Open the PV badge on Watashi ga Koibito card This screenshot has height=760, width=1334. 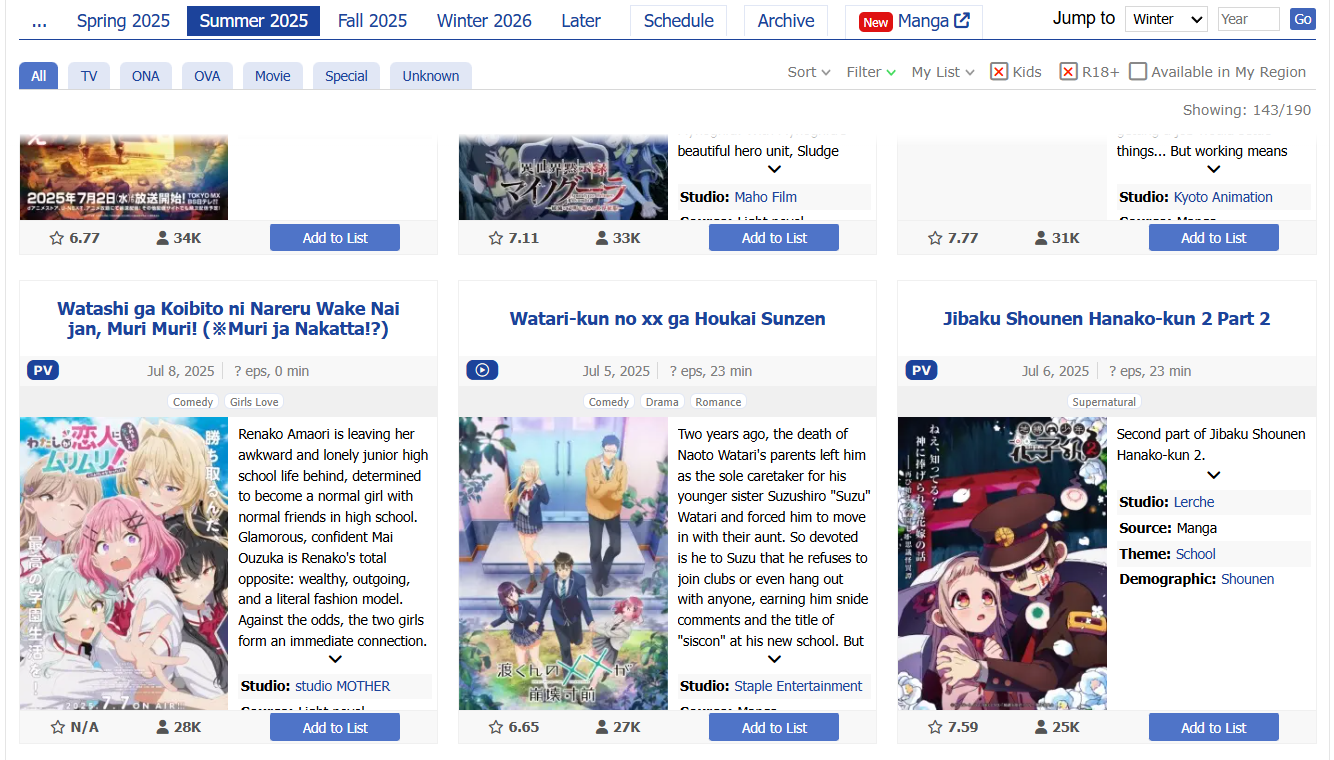click(43, 371)
